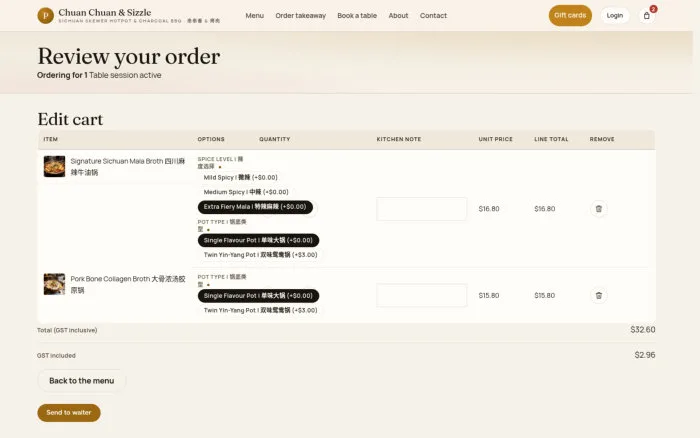
Task: Open the shopping cart icon
Action: pos(646,16)
